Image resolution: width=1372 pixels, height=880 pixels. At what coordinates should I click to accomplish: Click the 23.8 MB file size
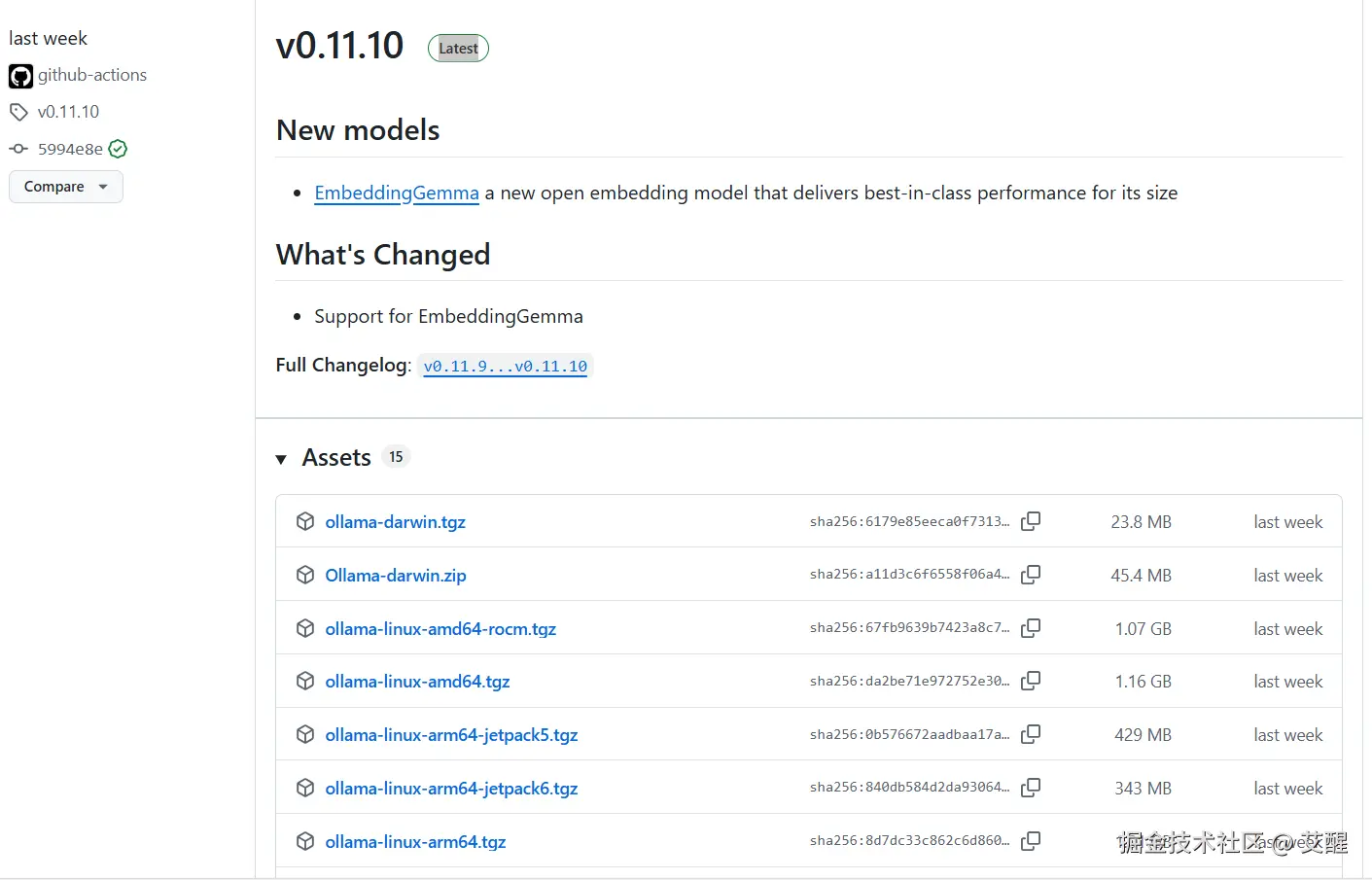click(1141, 522)
